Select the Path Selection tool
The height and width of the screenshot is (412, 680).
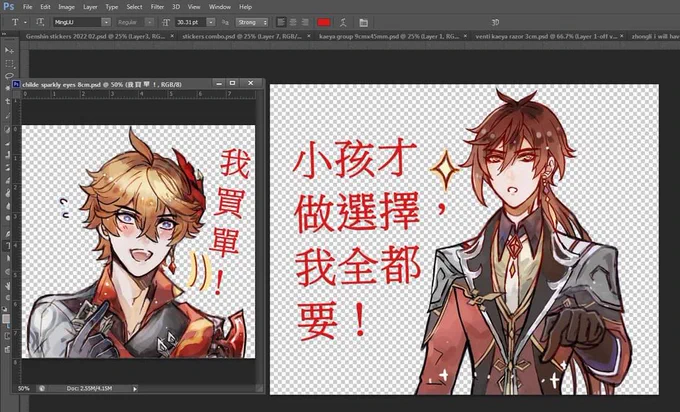(x=8, y=258)
